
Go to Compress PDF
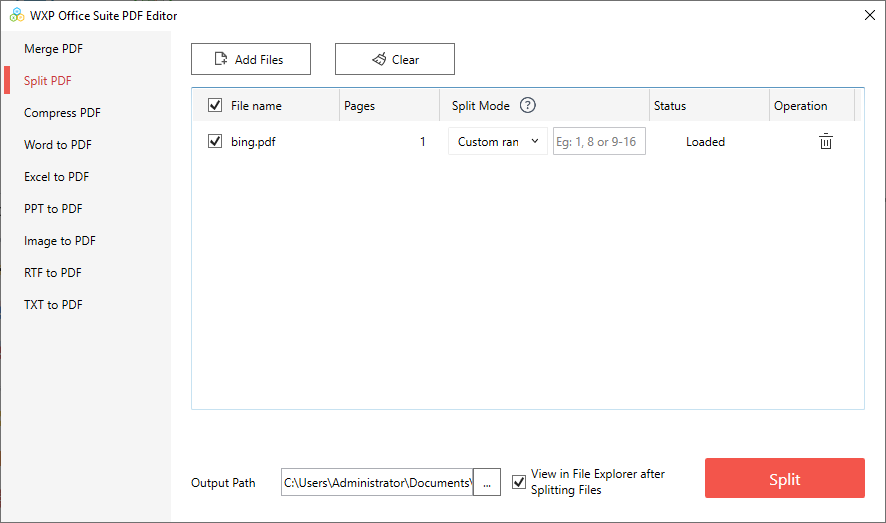point(62,113)
